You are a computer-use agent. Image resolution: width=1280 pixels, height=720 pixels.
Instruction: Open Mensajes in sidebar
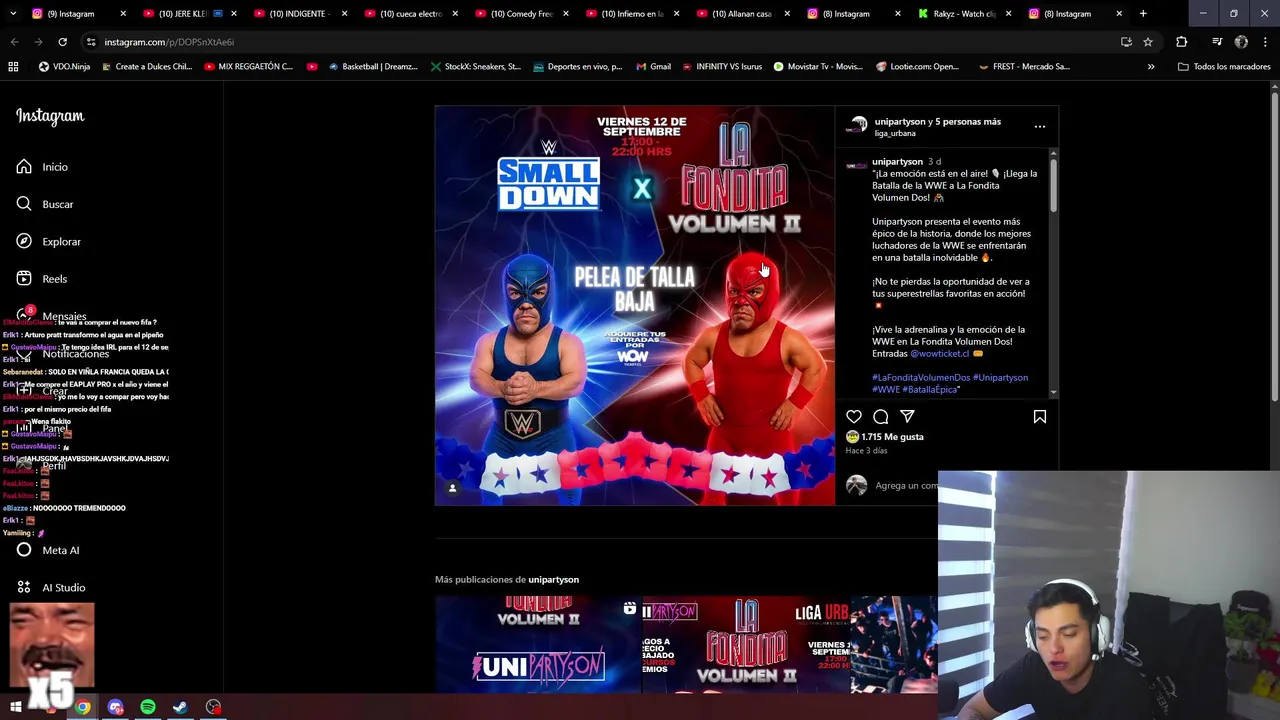pos(51,316)
